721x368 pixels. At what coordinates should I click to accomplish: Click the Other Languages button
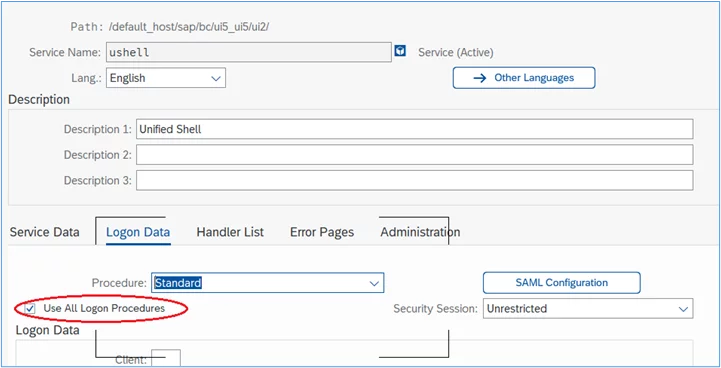point(524,78)
